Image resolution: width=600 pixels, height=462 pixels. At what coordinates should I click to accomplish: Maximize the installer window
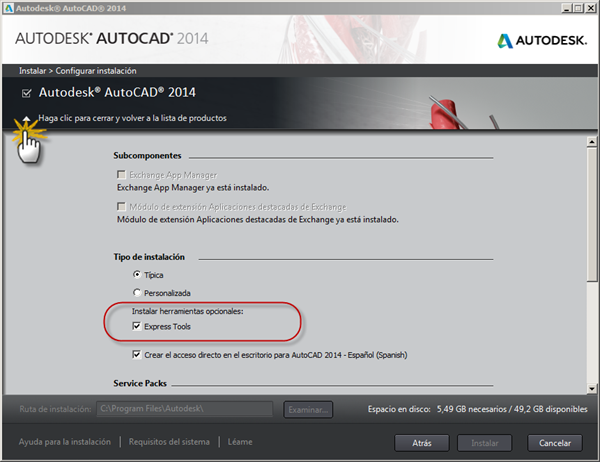coord(578,8)
